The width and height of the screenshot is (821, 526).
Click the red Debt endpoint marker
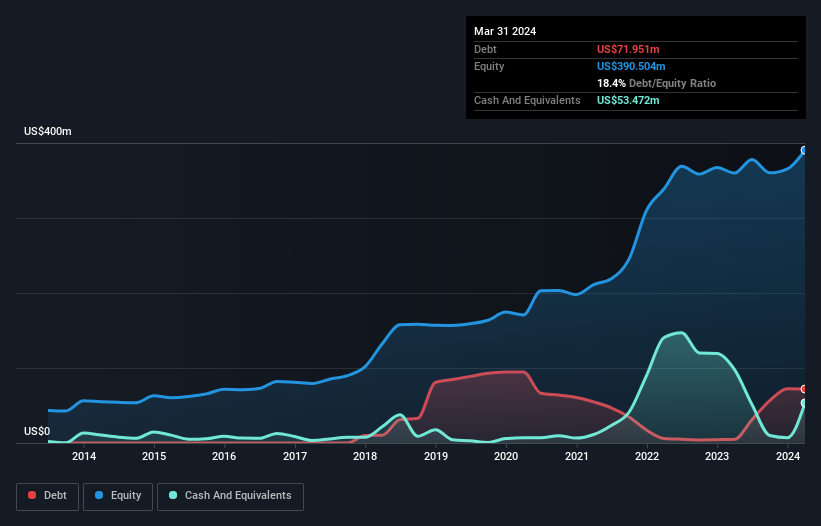tap(804, 389)
